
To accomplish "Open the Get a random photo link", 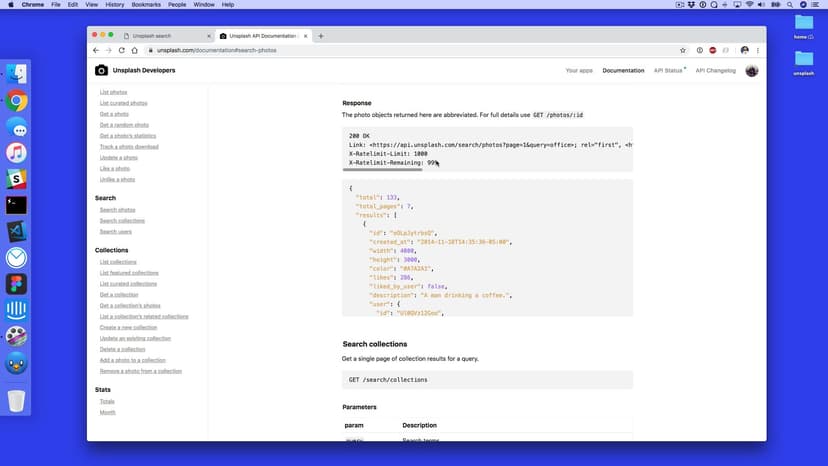I will pos(124,125).
